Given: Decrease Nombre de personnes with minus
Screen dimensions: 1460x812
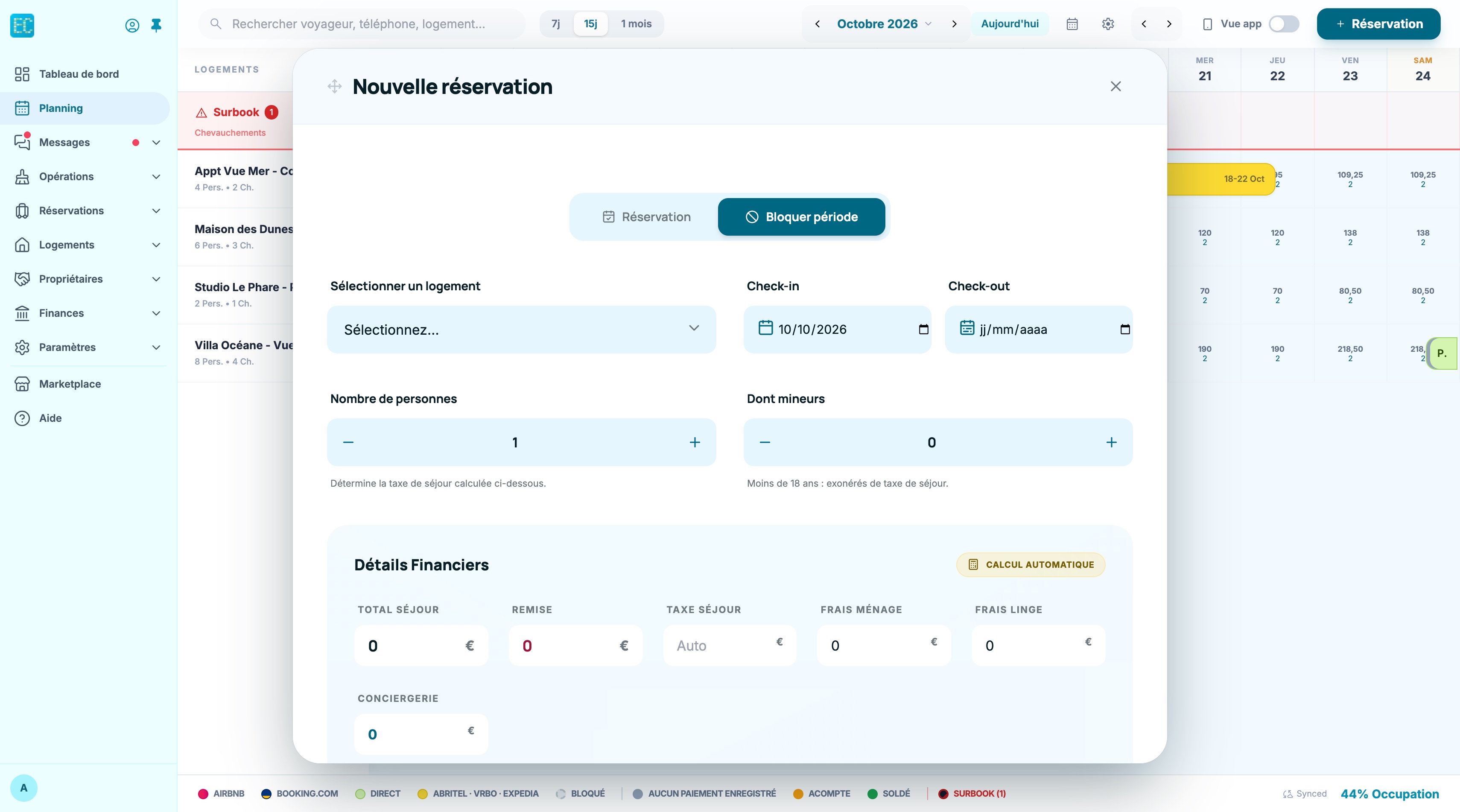Looking at the screenshot, I should point(348,443).
